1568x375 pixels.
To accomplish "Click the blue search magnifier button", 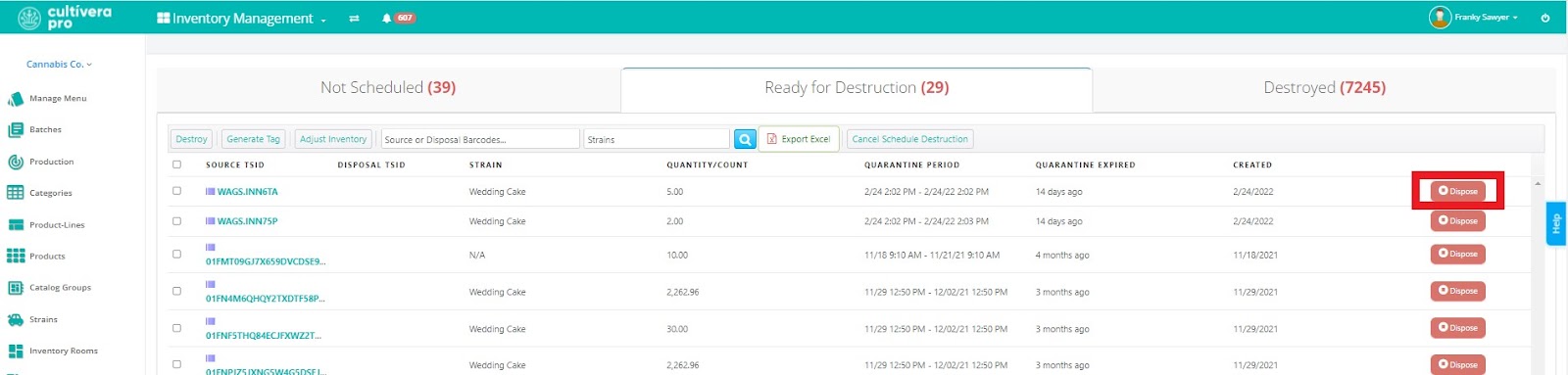I will tap(745, 139).
